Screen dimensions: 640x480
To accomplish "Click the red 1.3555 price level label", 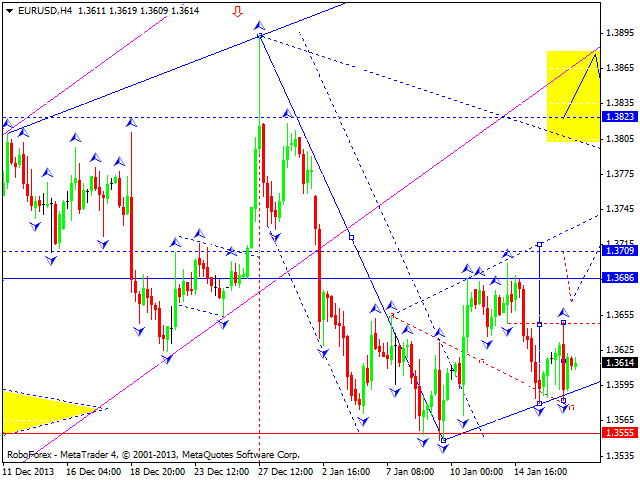I will (x=620, y=432).
